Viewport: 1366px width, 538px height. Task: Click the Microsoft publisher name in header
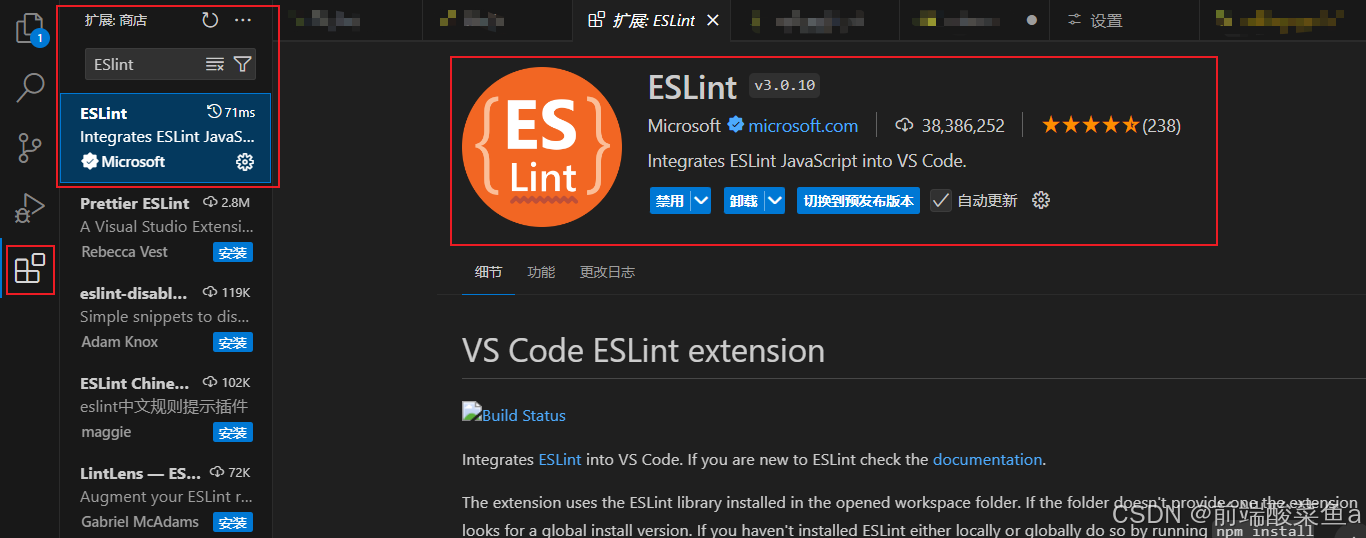click(x=684, y=125)
